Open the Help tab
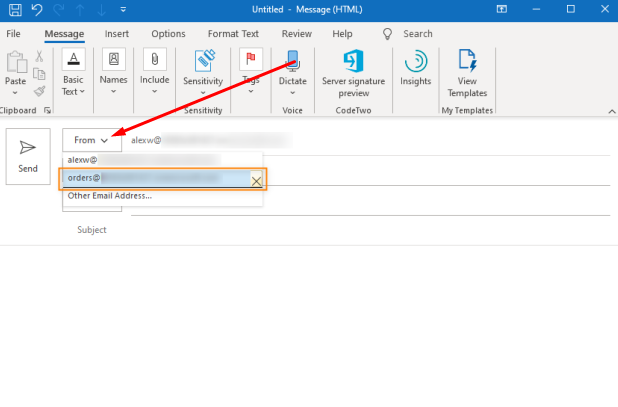The image size is (618, 407). [342, 34]
